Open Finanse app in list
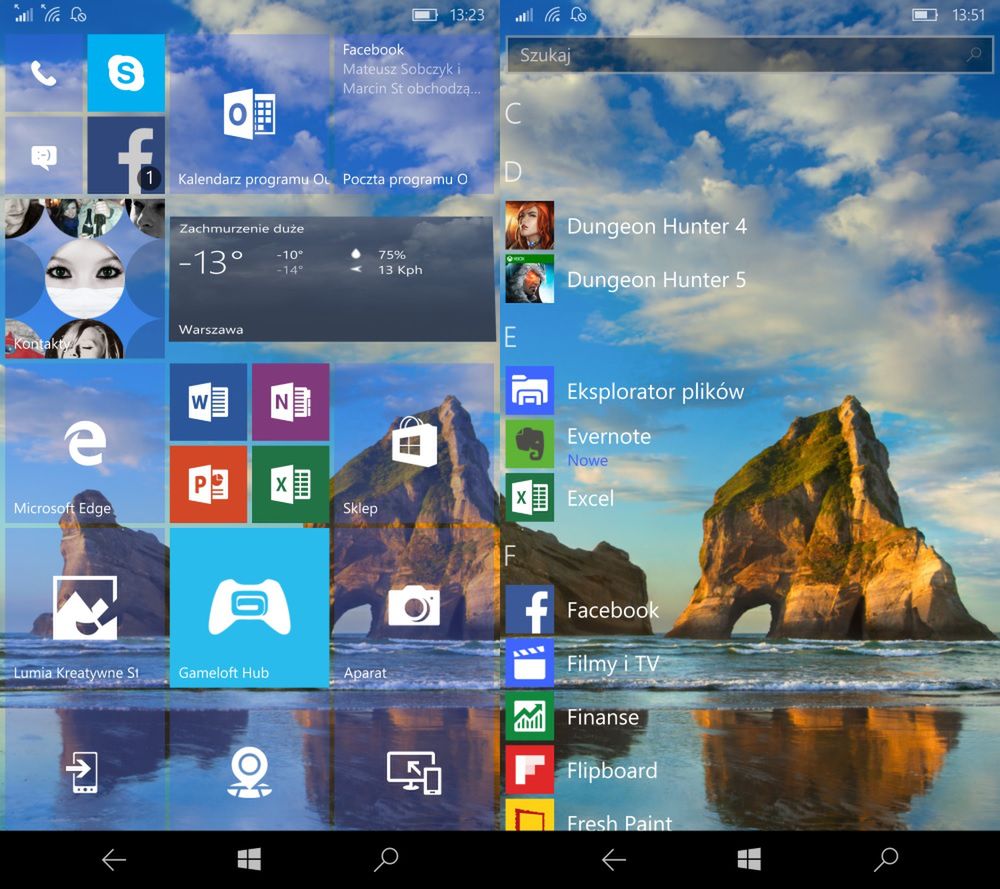1000x889 pixels. tap(572, 717)
